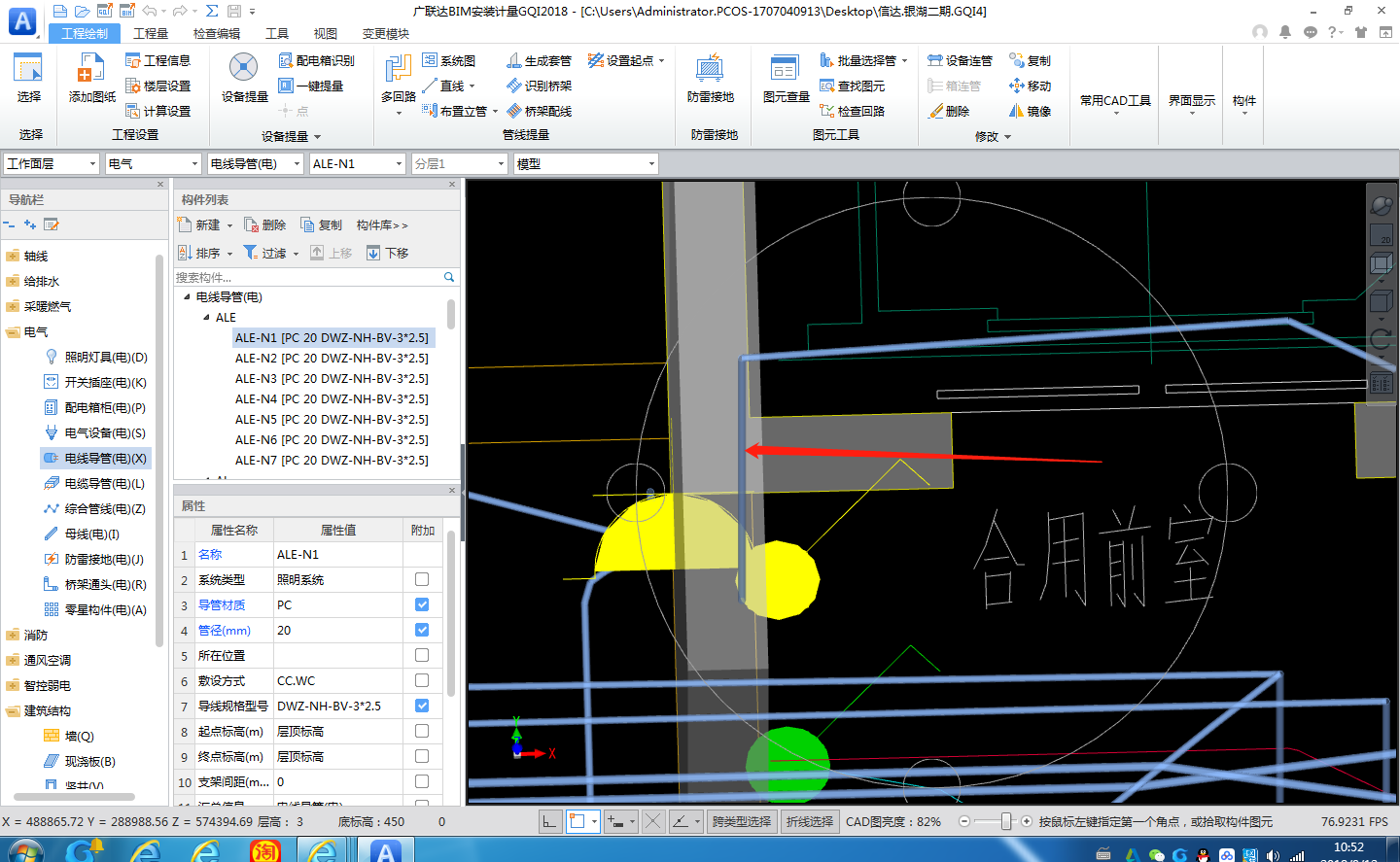Viewport: 1400px width, 862px height.
Task: Toggle 敷设方式 row checkbox
Action: coord(422,680)
